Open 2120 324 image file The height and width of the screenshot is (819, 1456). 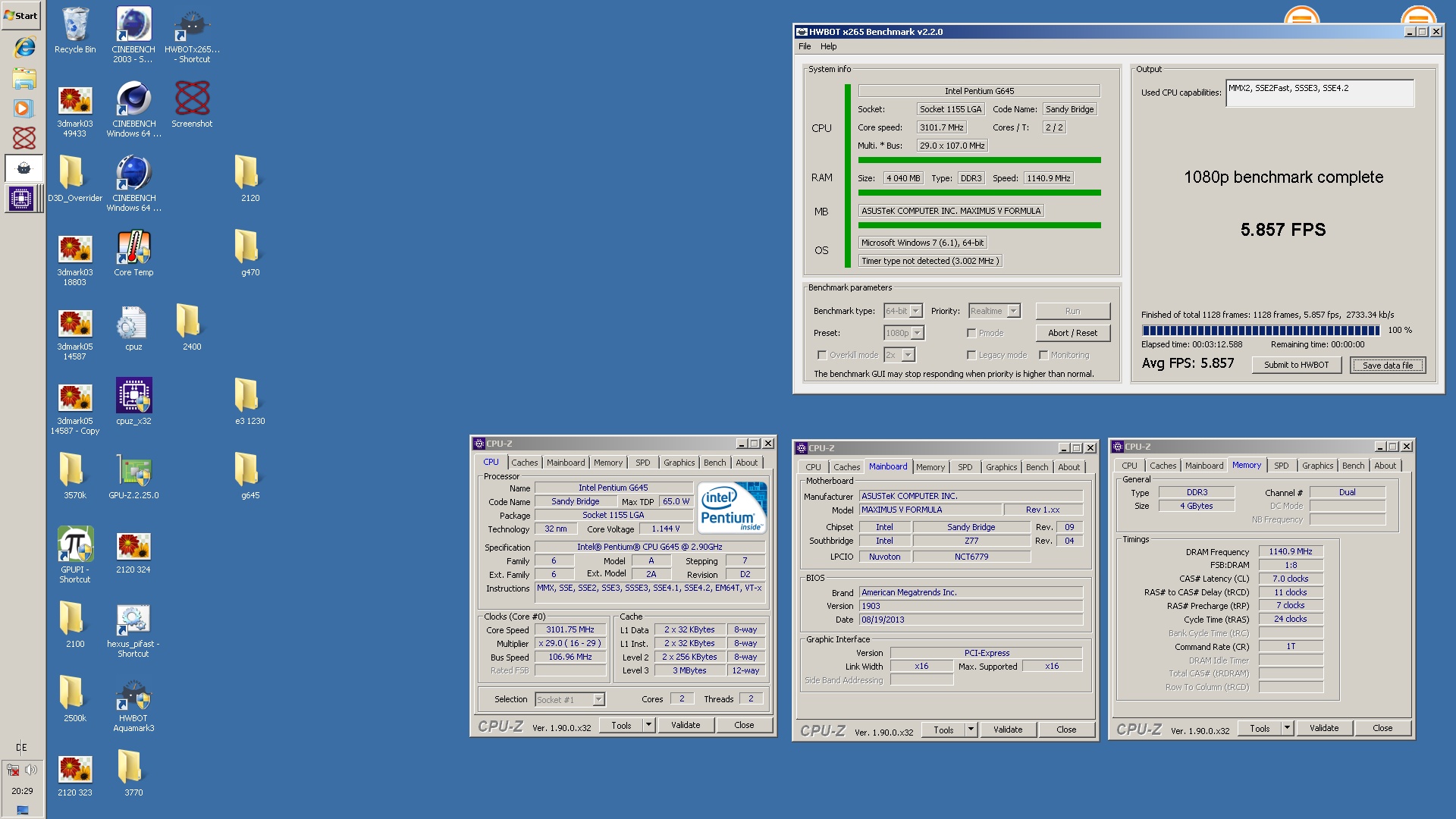(x=133, y=551)
